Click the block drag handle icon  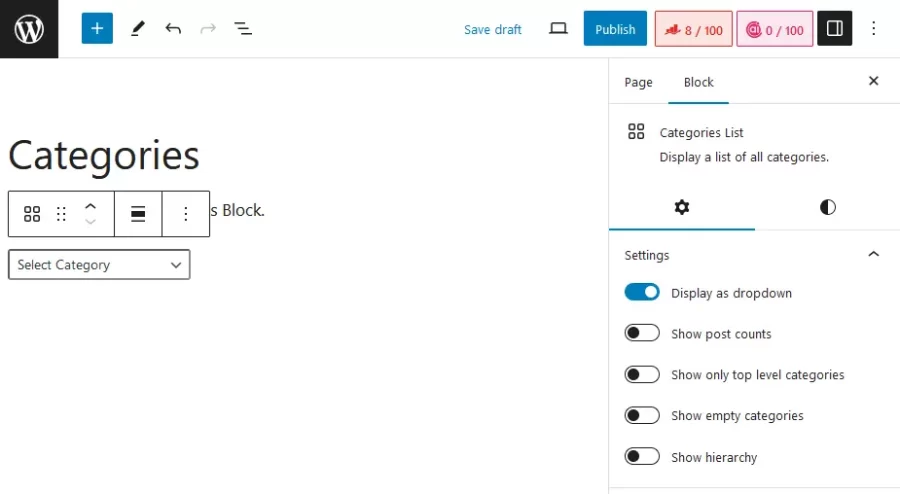click(x=61, y=214)
